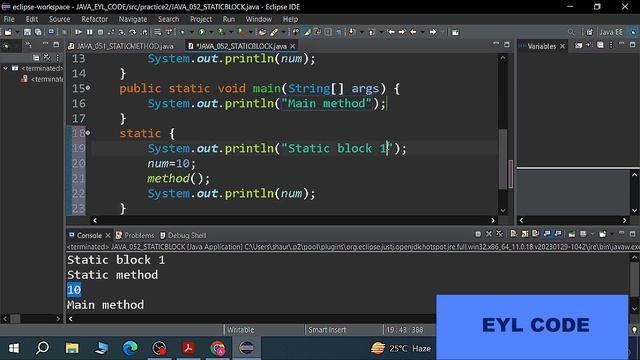Click the Eclipse icon in the taskbar
Viewport: 640px width, 360px height.
tap(247, 348)
